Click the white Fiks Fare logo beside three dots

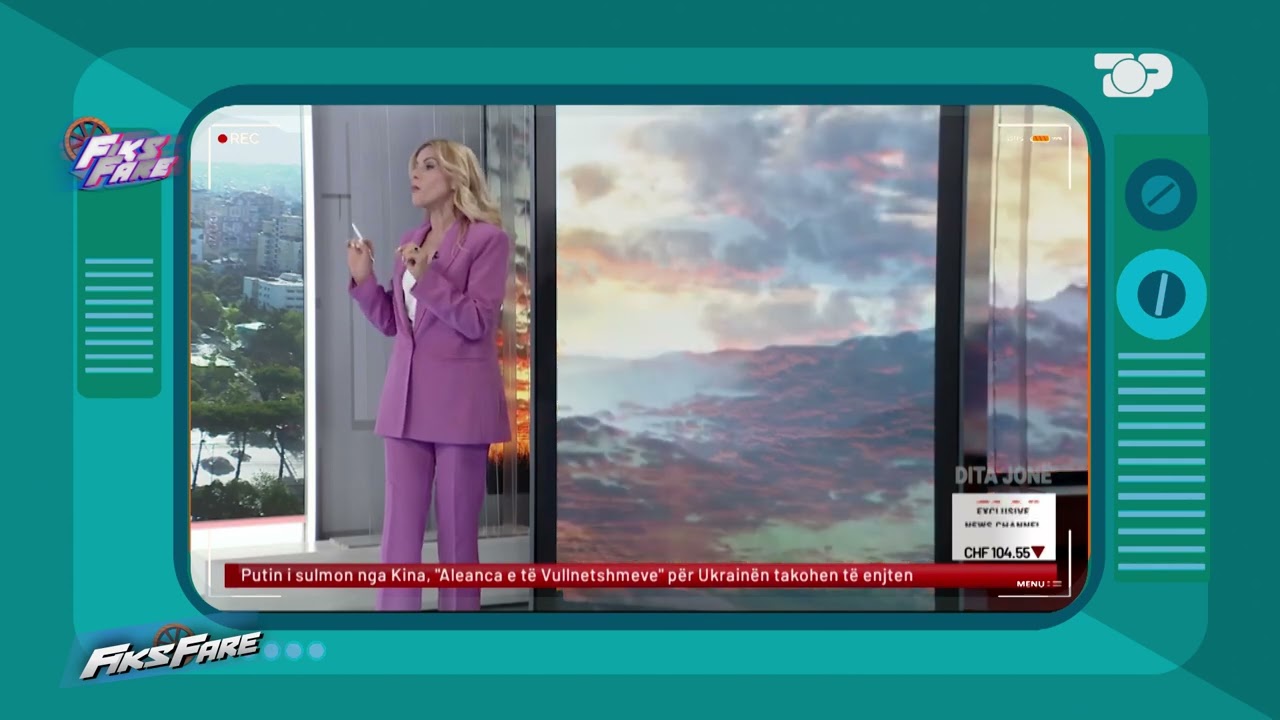pos(168,654)
